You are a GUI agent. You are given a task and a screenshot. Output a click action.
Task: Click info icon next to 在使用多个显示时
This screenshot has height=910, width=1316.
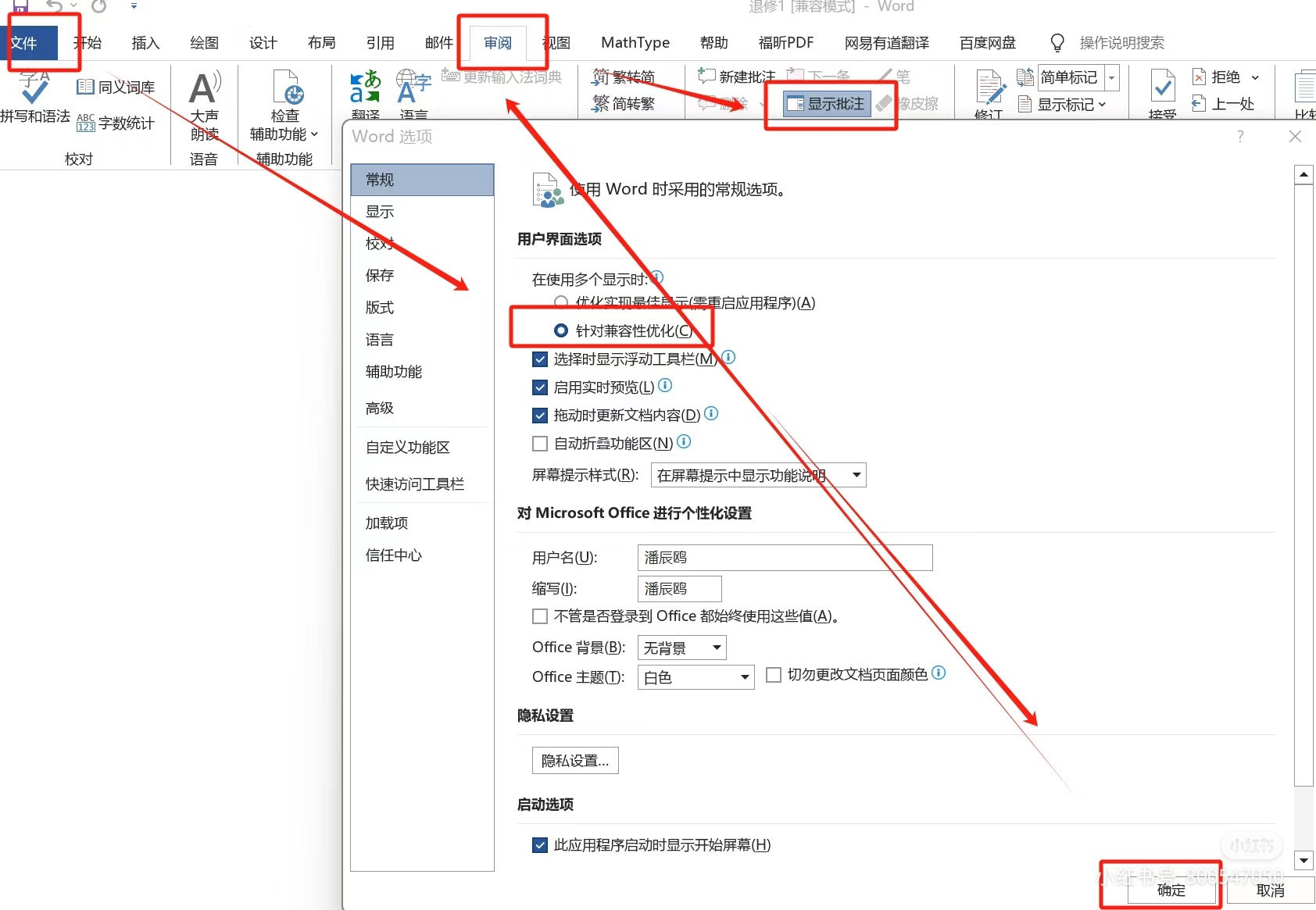click(657, 277)
